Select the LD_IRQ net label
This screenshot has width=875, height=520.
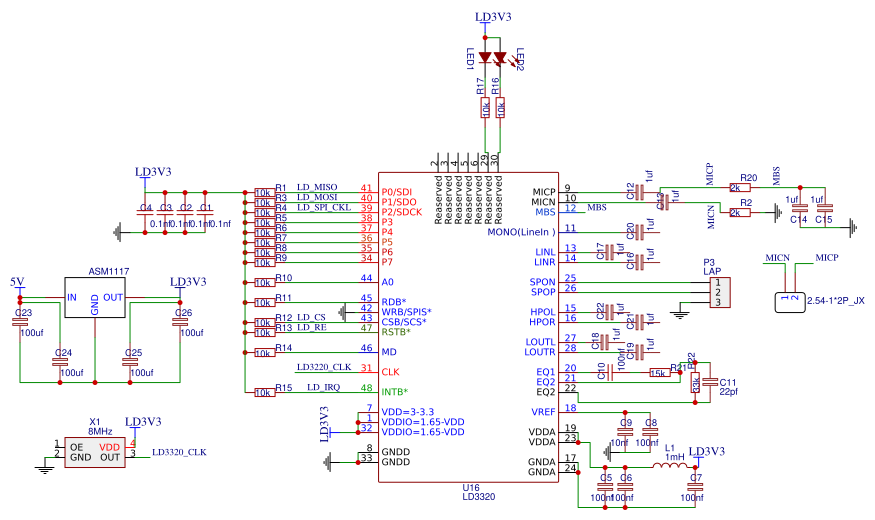pyautogui.click(x=324, y=387)
